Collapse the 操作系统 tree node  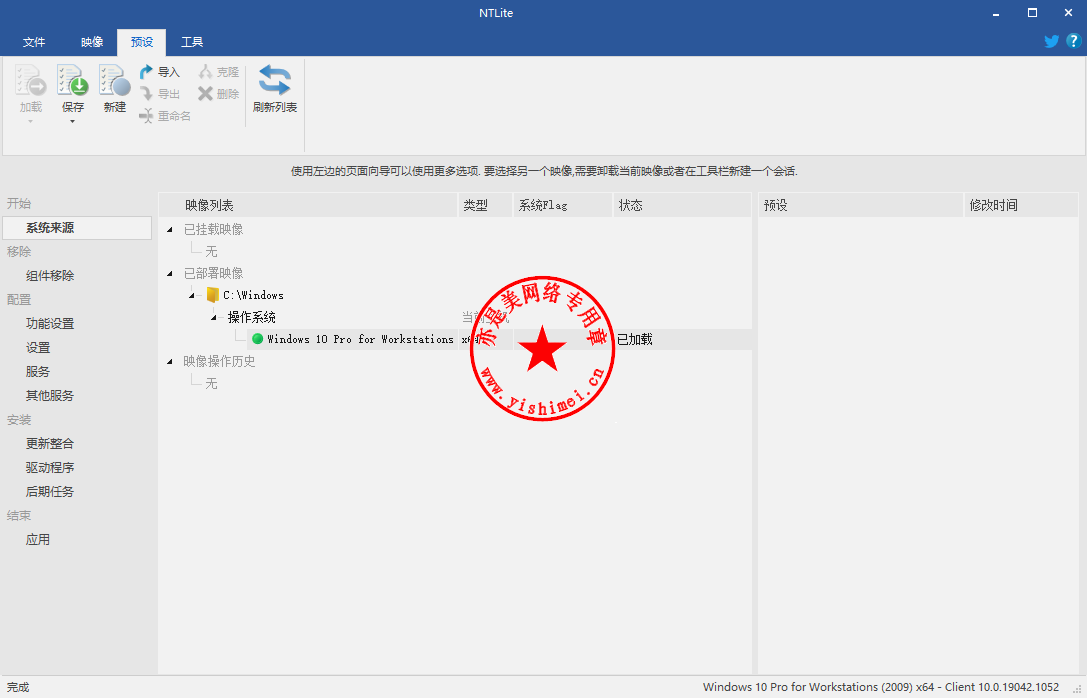214,317
